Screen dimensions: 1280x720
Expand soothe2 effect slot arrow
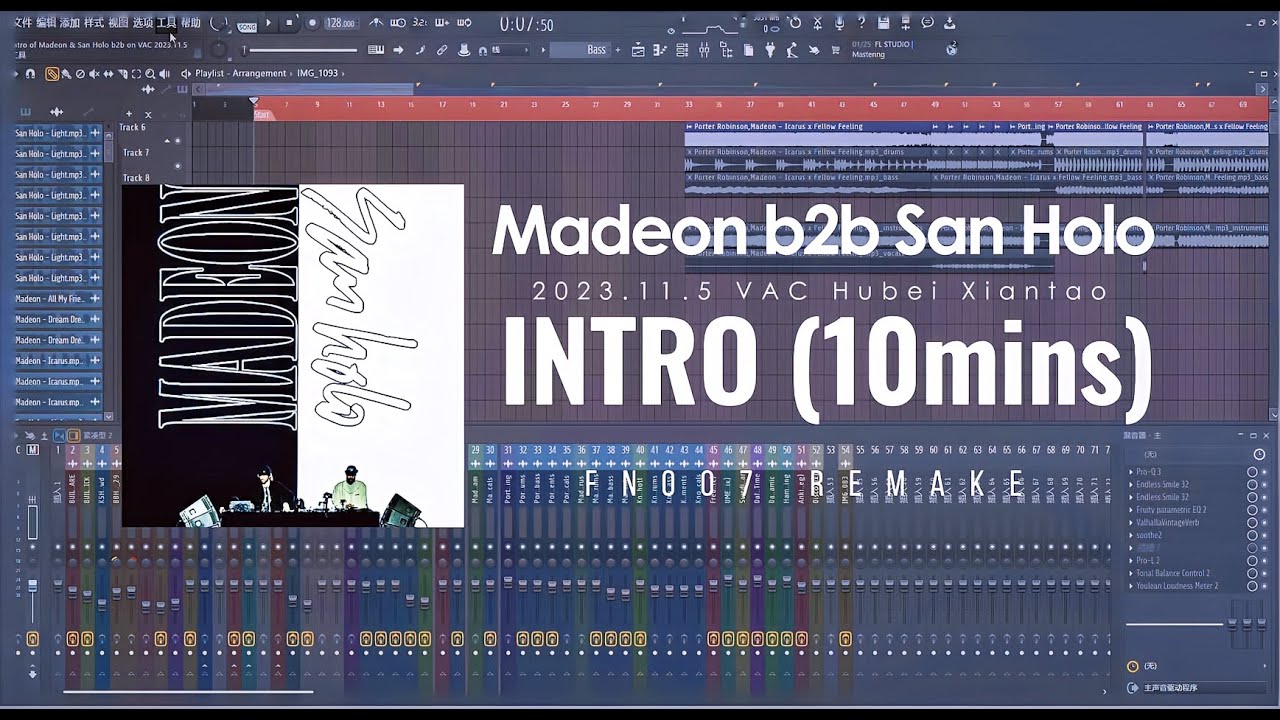(1131, 535)
